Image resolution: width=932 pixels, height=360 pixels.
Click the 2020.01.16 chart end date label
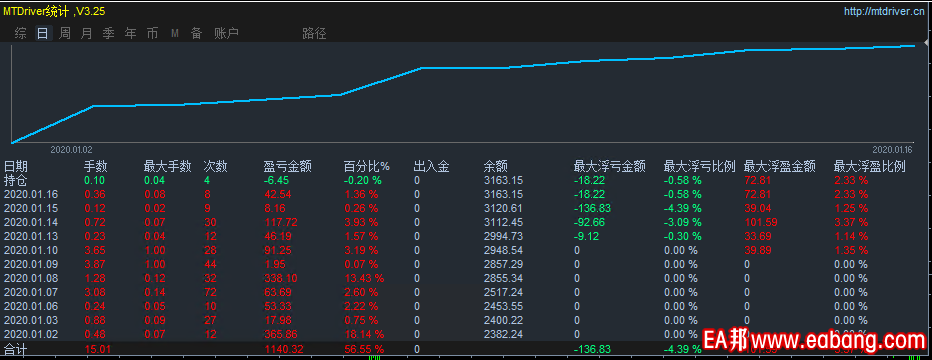click(x=892, y=150)
